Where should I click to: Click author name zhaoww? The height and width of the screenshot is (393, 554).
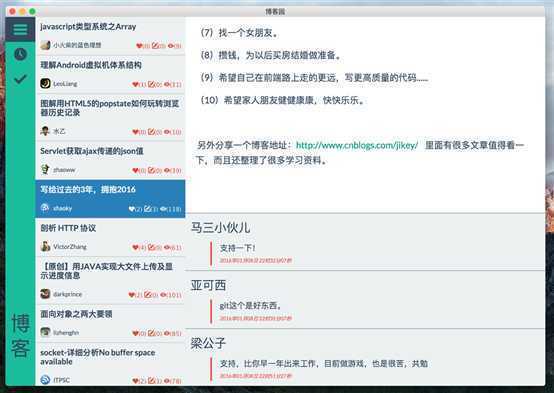click(64, 170)
